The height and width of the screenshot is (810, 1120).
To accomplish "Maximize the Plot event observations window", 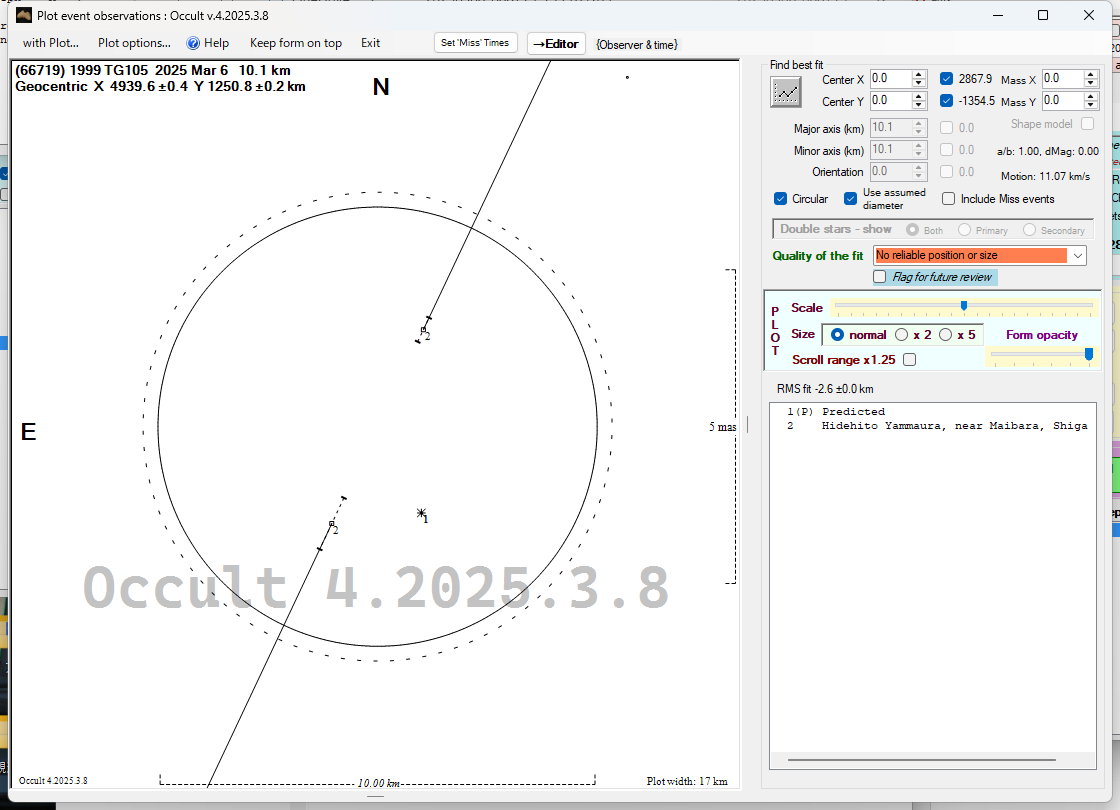I will [1043, 15].
